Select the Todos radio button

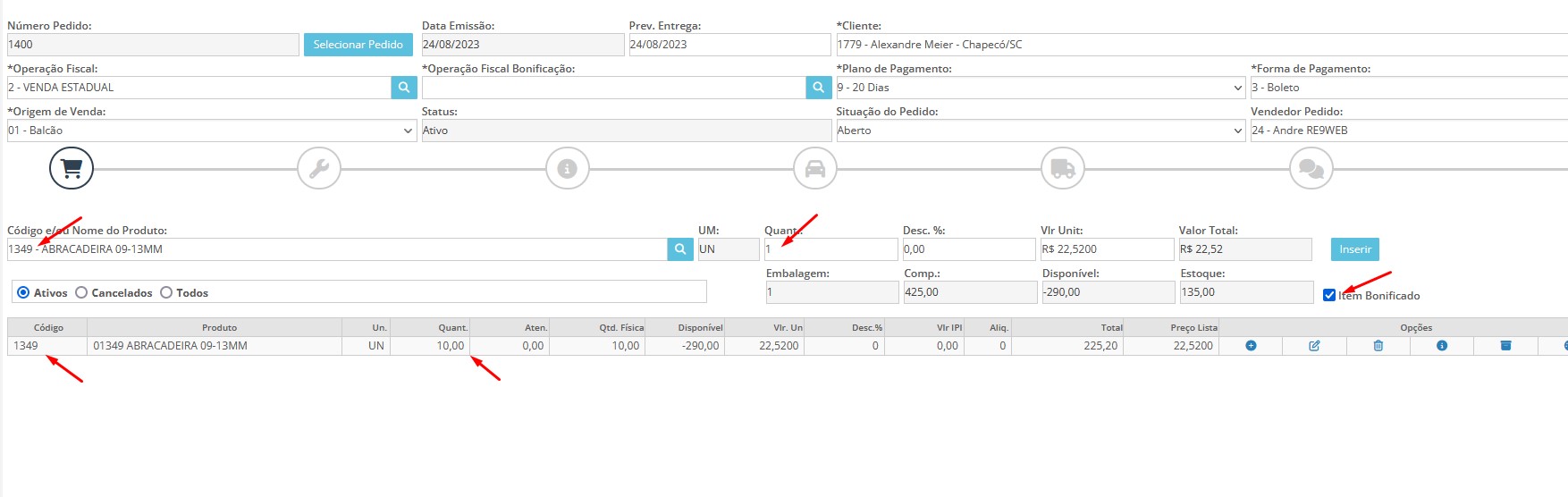coord(166,292)
